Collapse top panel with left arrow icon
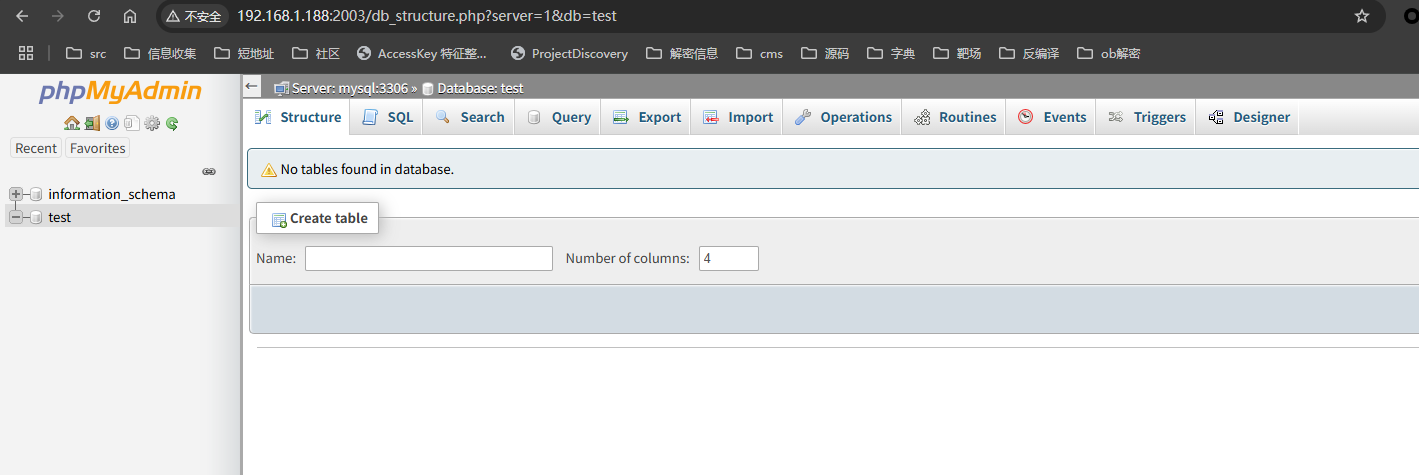The height and width of the screenshot is (475, 1419). [252, 87]
